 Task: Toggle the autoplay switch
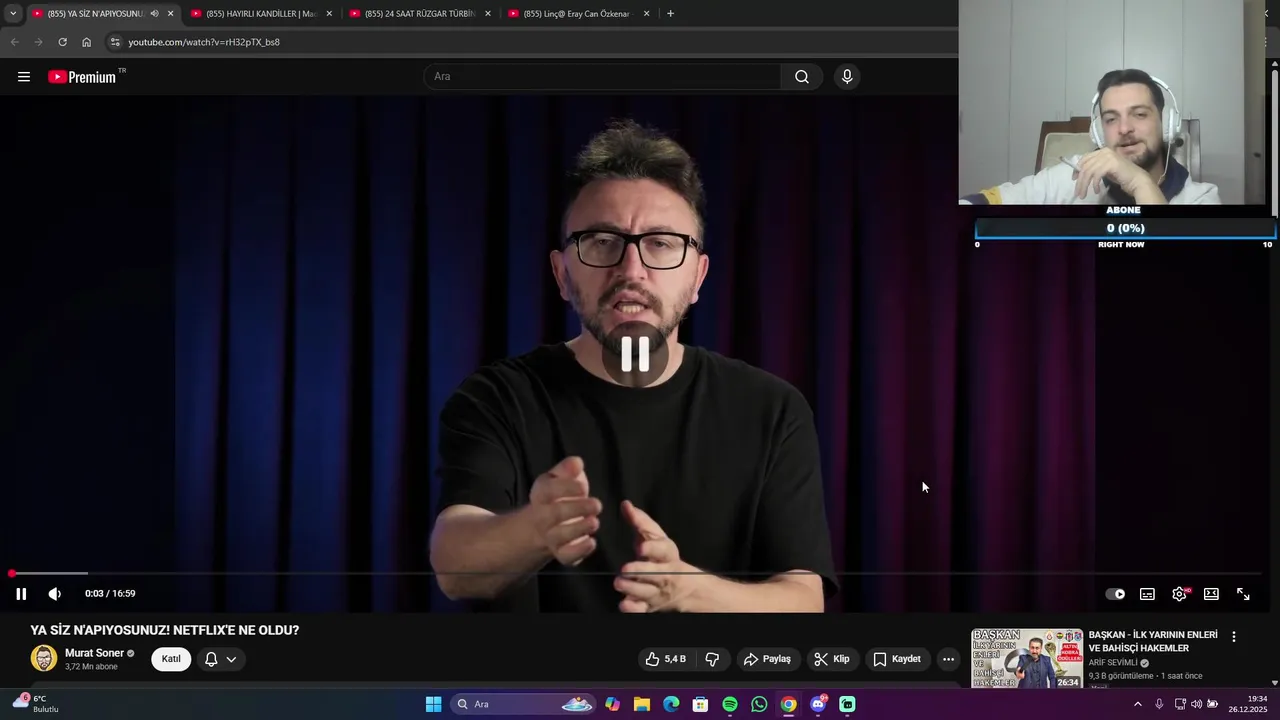(1115, 594)
